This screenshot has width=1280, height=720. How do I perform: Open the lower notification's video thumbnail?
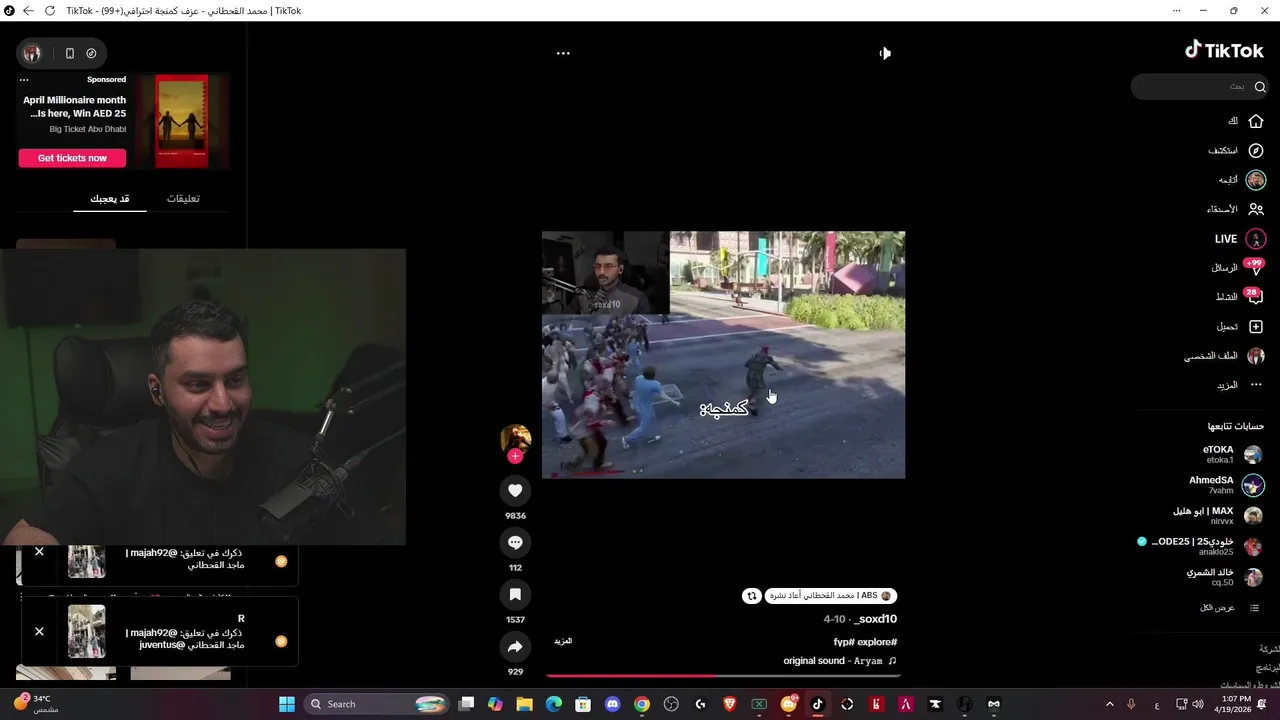(x=86, y=631)
